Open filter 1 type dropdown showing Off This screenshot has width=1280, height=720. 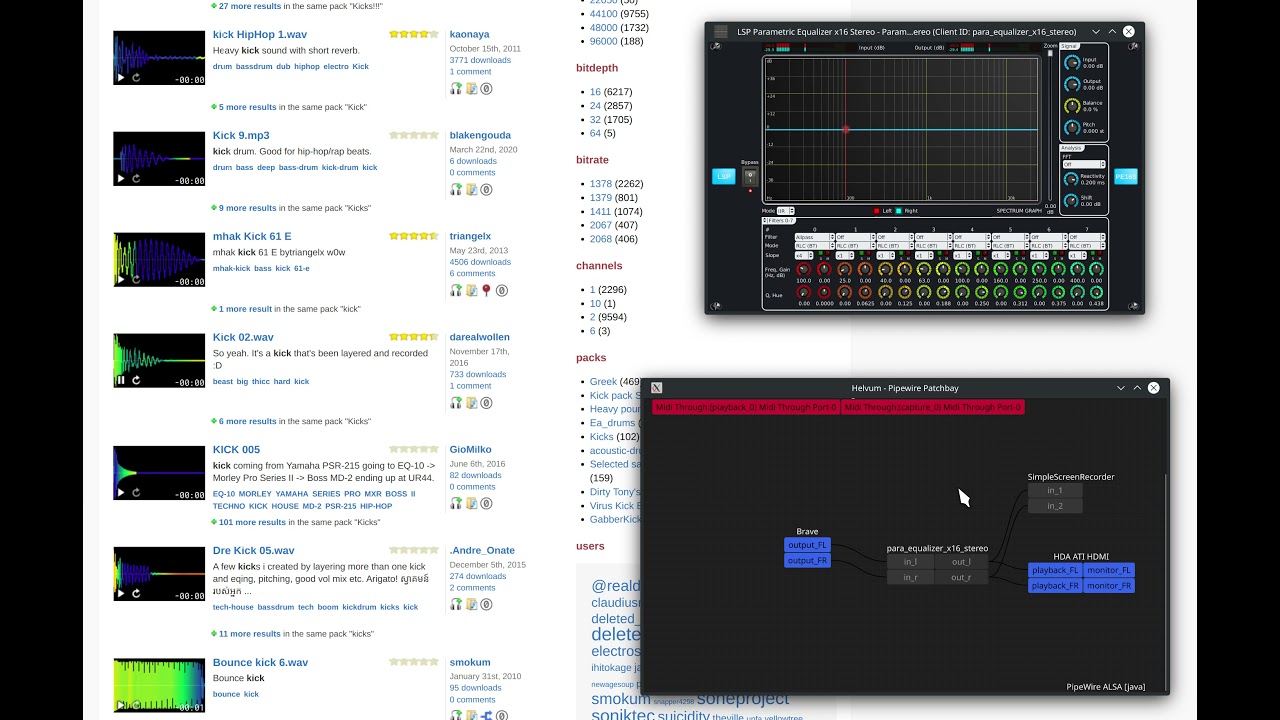[x=854, y=237]
